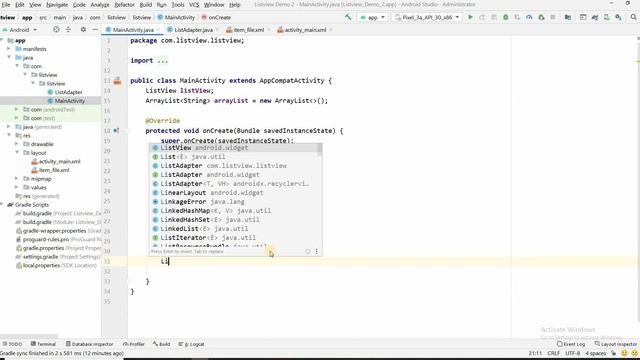Viewport: 640px width, 360px height.
Task: Click the Attach Debugger to Android Process icon
Action: click(541, 17)
